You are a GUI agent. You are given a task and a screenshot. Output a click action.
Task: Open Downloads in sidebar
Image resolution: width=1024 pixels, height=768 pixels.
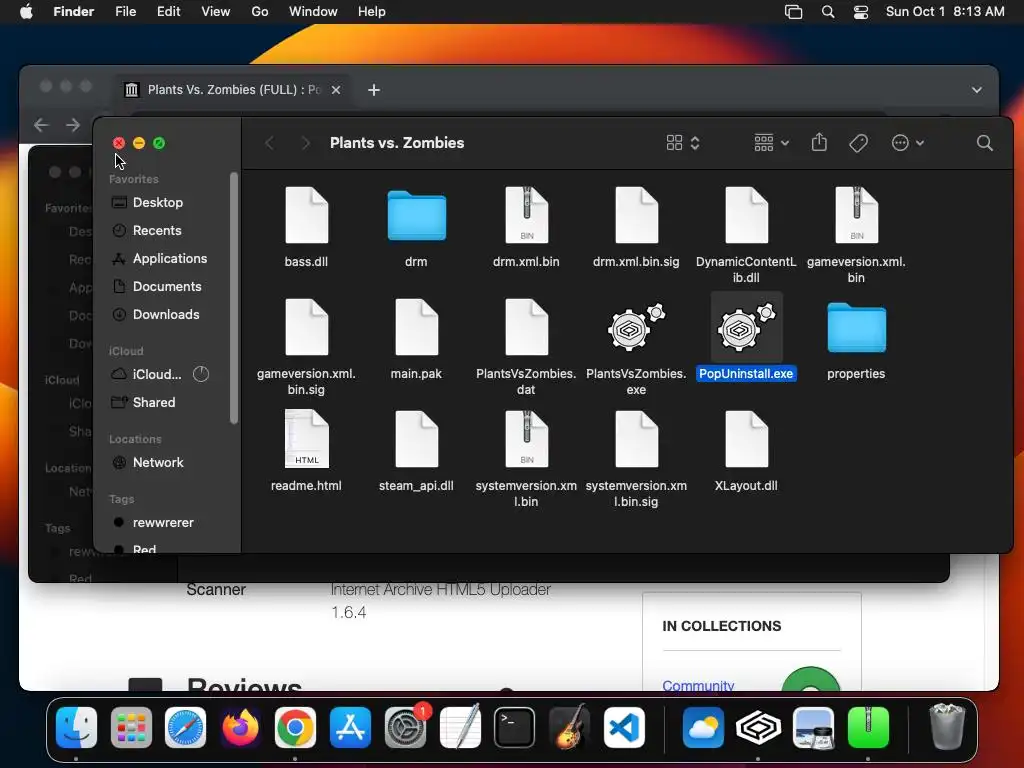point(166,315)
